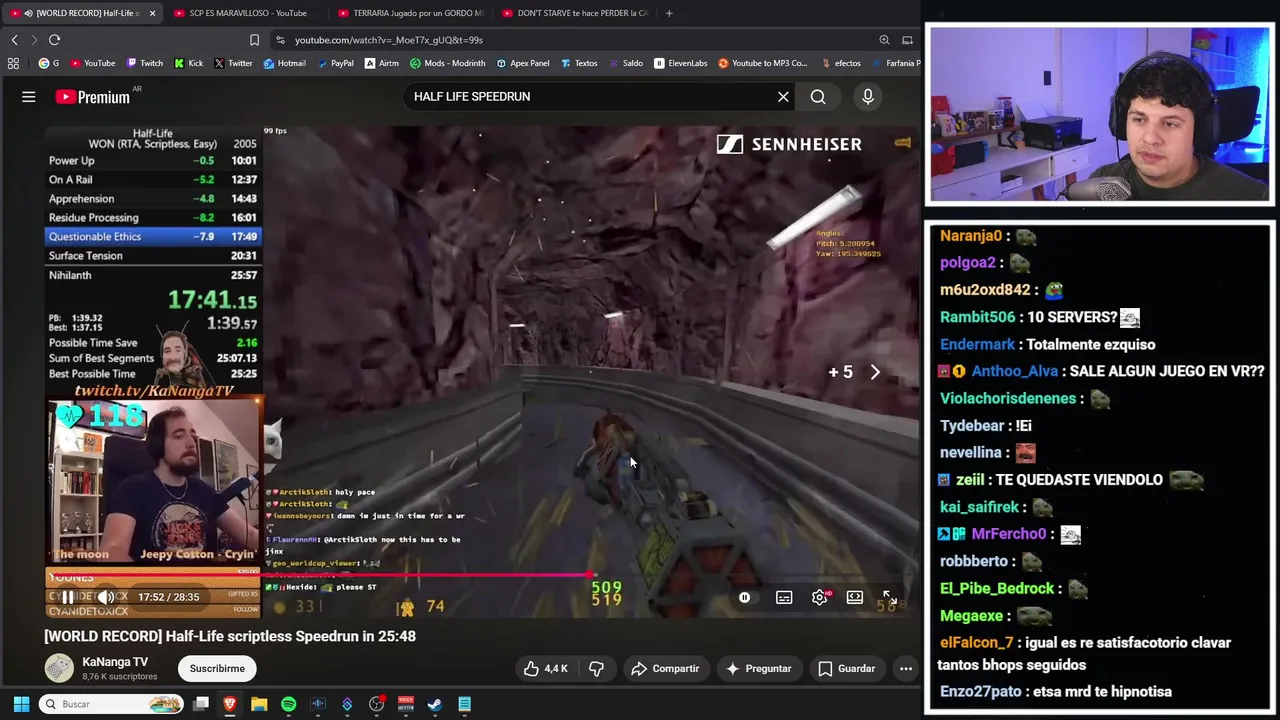Go back in browser history
This screenshot has width=1280, height=720.
(x=14, y=40)
